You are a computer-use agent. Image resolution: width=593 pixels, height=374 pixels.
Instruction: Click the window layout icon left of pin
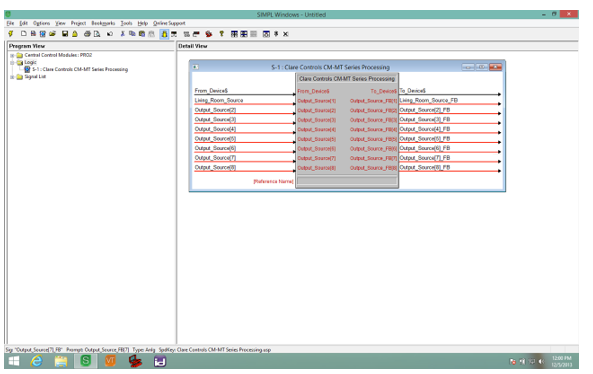tap(266, 34)
